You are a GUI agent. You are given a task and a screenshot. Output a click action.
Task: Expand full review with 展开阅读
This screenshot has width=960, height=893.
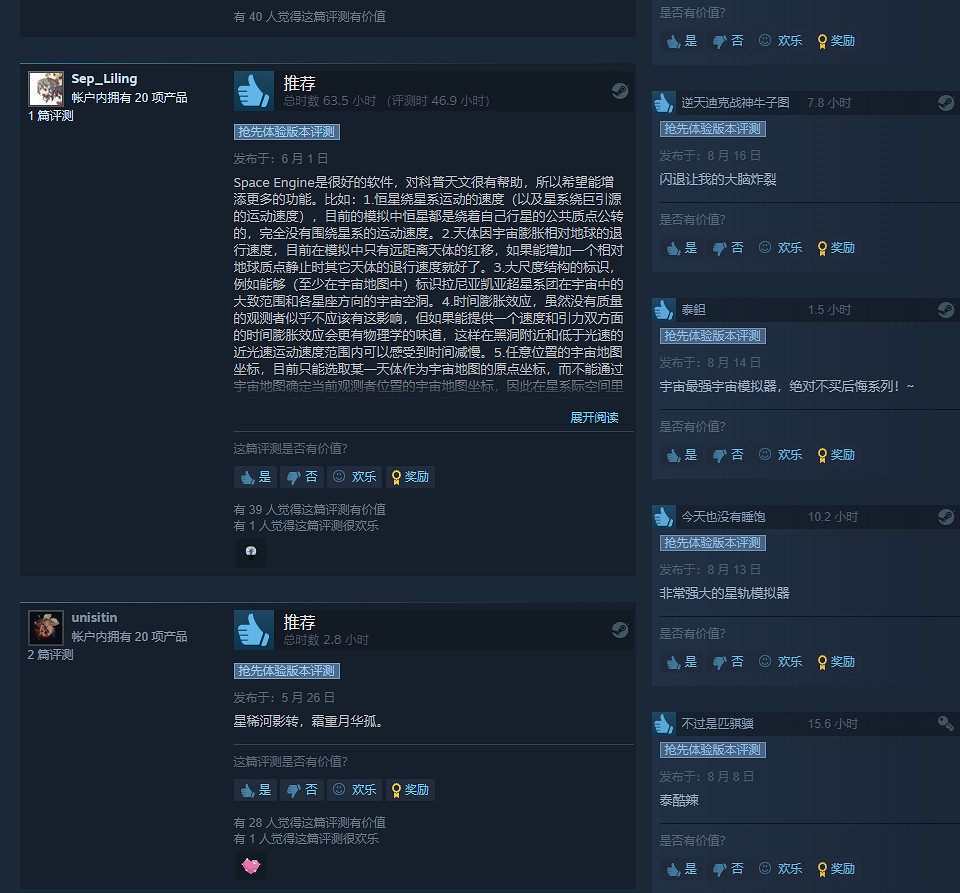[594, 417]
